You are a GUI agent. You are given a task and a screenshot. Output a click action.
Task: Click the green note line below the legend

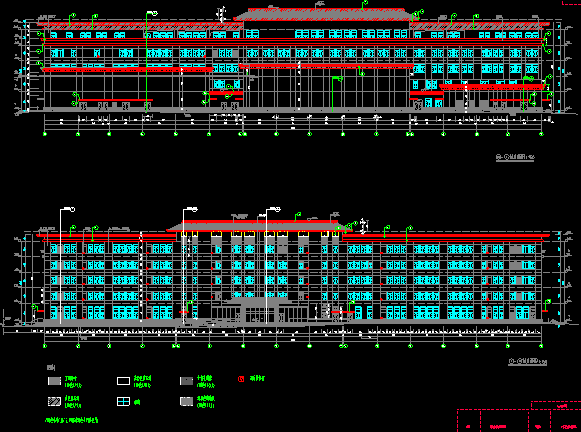(72, 420)
